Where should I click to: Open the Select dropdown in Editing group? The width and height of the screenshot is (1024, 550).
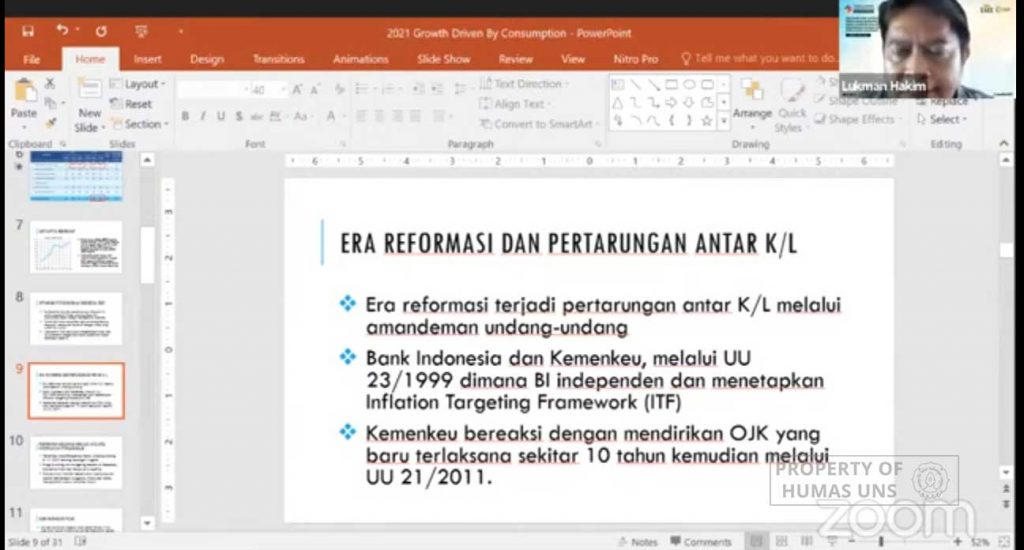(x=942, y=119)
